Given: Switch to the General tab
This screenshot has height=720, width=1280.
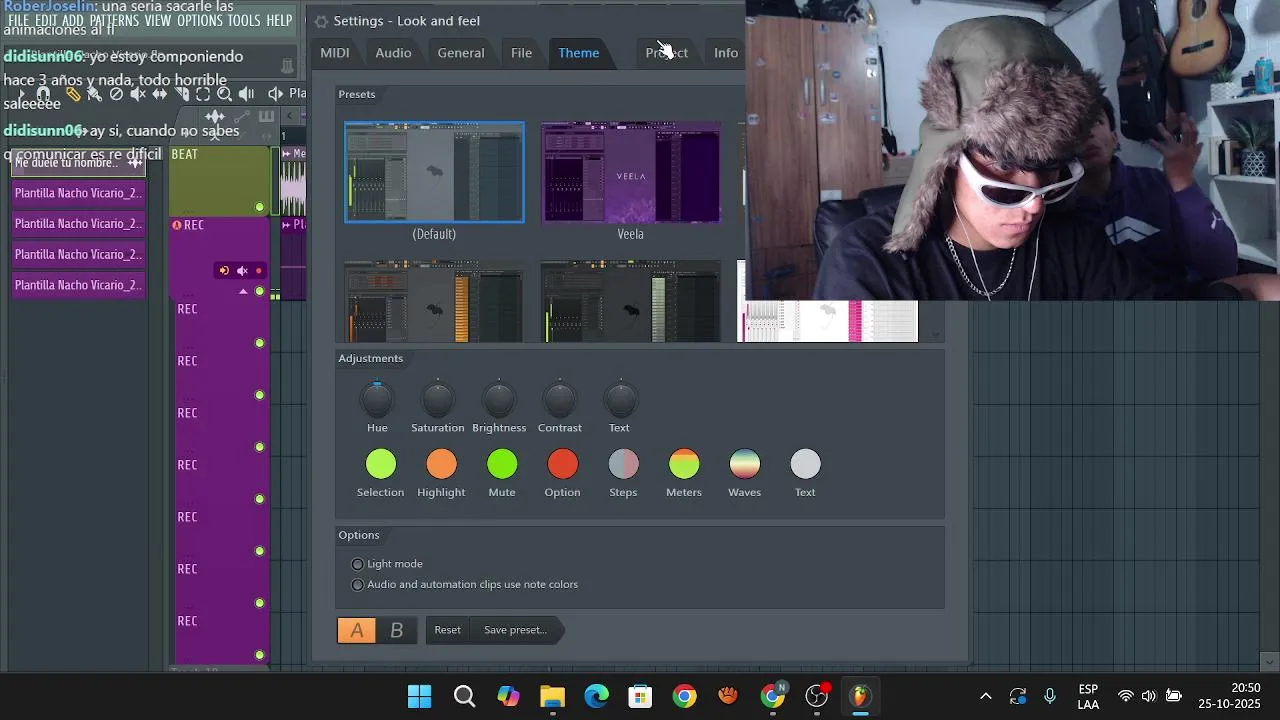Looking at the screenshot, I should tap(461, 53).
